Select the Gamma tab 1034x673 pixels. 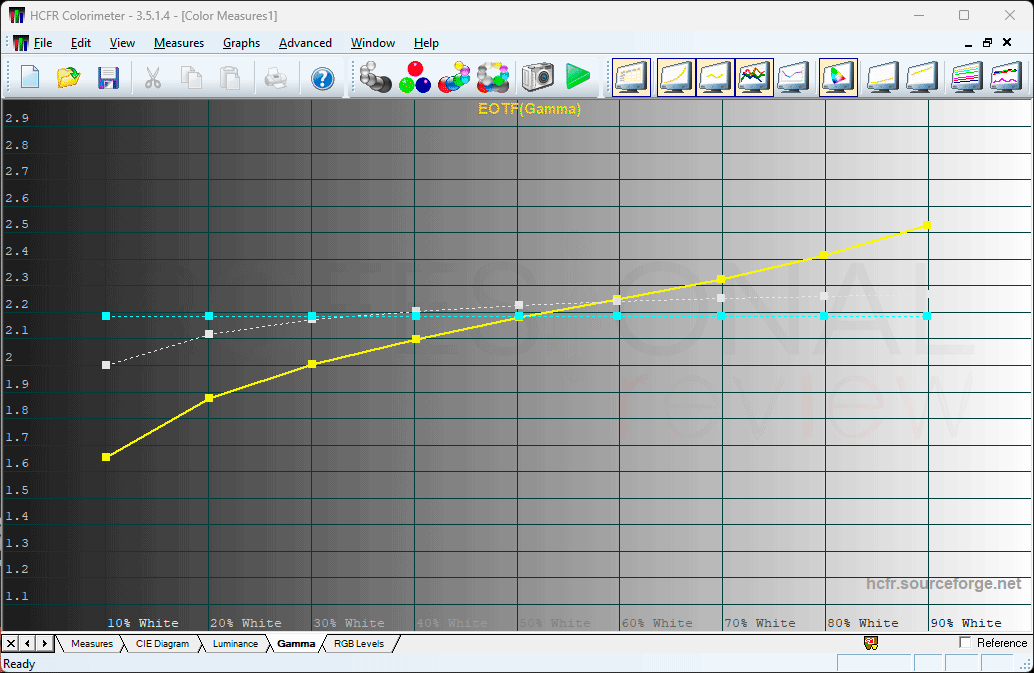(x=295, y=643)
